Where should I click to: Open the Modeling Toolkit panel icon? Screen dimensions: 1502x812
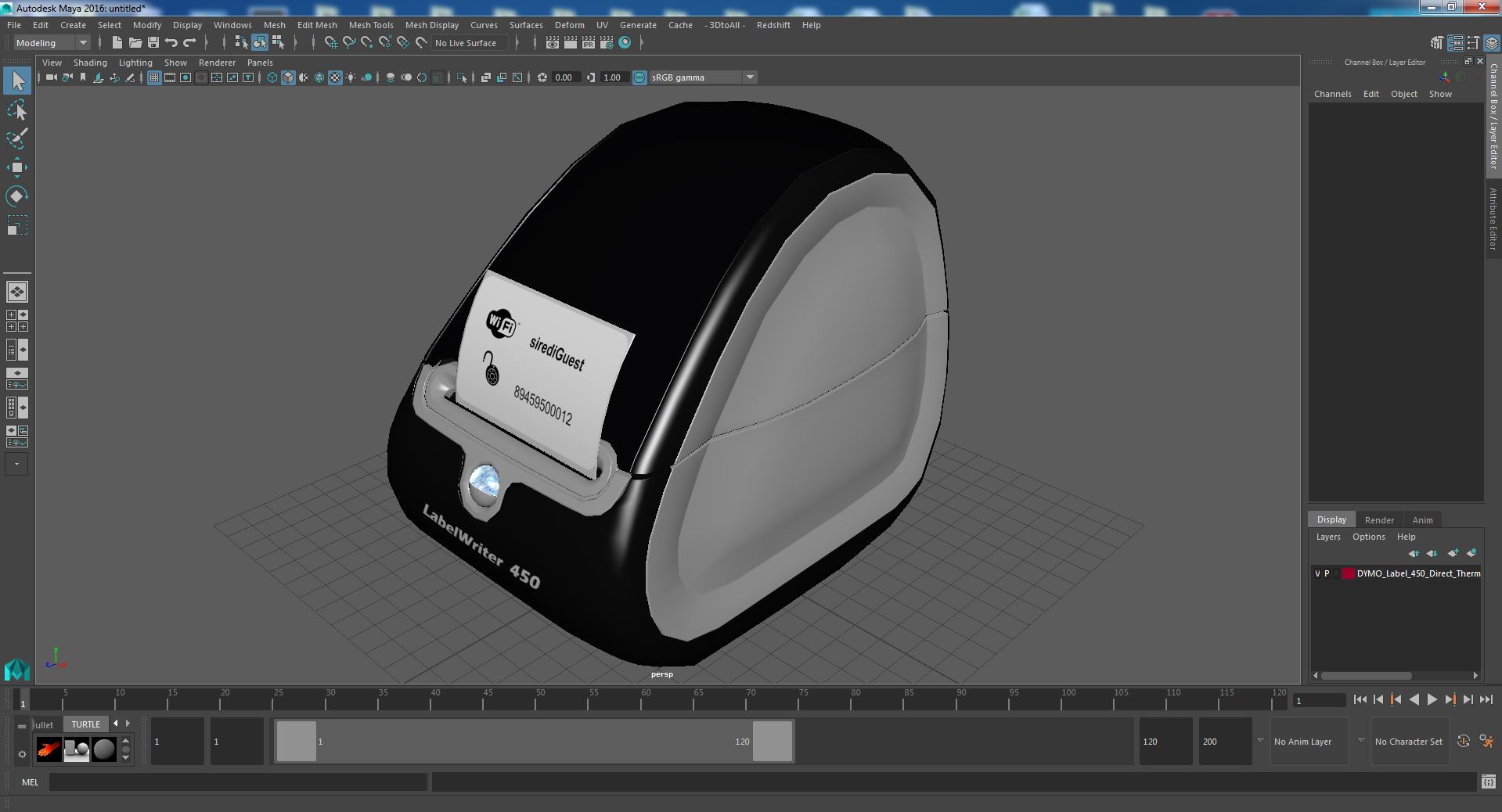[1437, 43]
